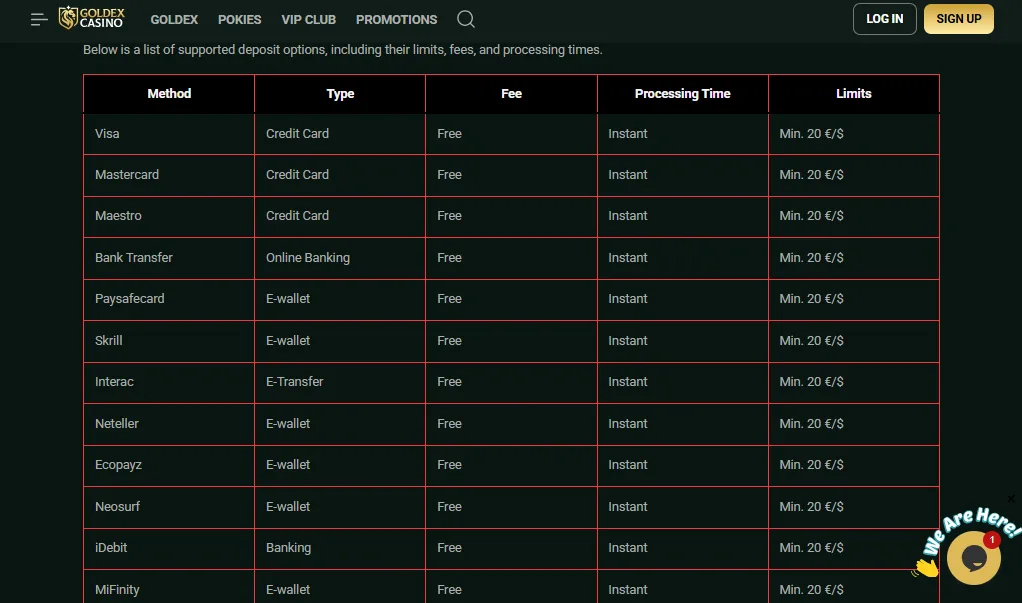Click Instant in Neosurf row
1022x603 pixels.
682,507
